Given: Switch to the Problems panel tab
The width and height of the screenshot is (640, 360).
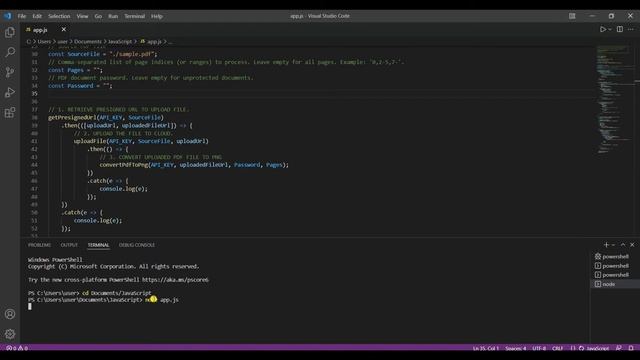Looking at the screenshot, I should 40,245.
